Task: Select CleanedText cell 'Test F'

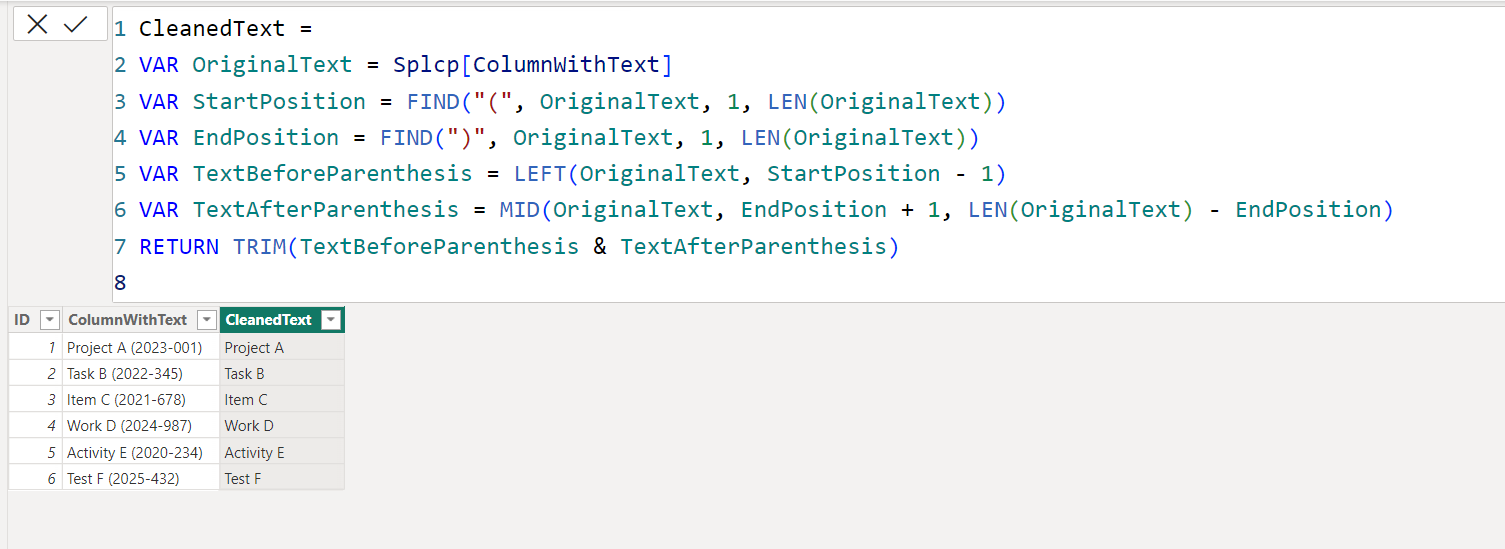Action: [282, 478]
